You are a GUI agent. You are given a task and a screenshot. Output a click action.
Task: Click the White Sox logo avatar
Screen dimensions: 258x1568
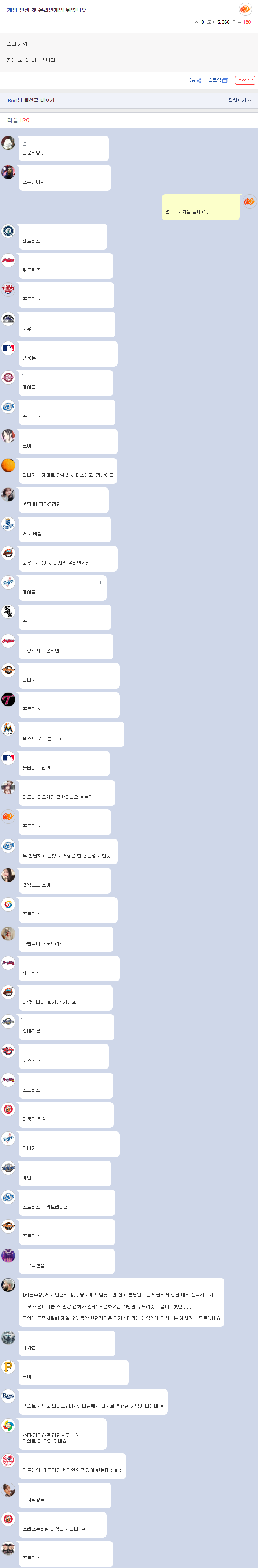pos(8,611)
